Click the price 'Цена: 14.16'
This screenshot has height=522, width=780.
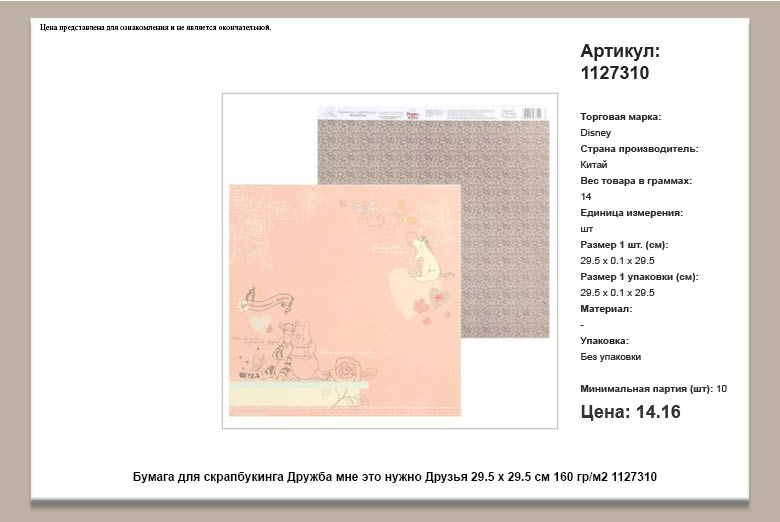point(630,412)
